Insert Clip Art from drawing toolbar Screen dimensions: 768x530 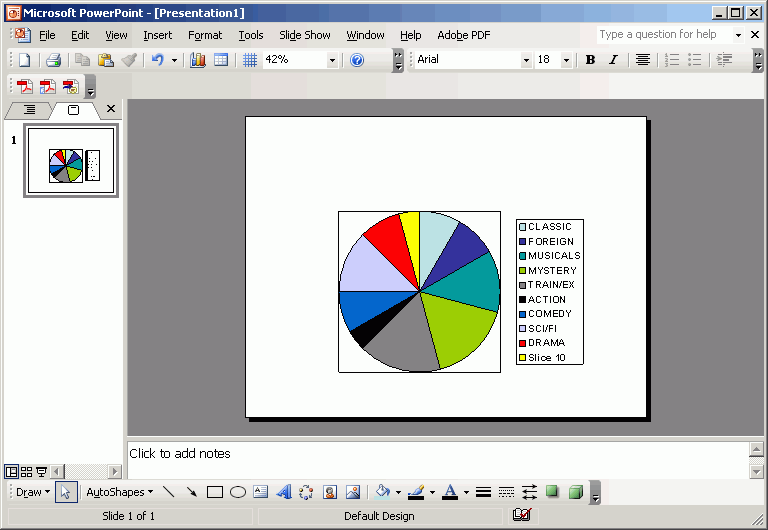click(x=329, y=492)
